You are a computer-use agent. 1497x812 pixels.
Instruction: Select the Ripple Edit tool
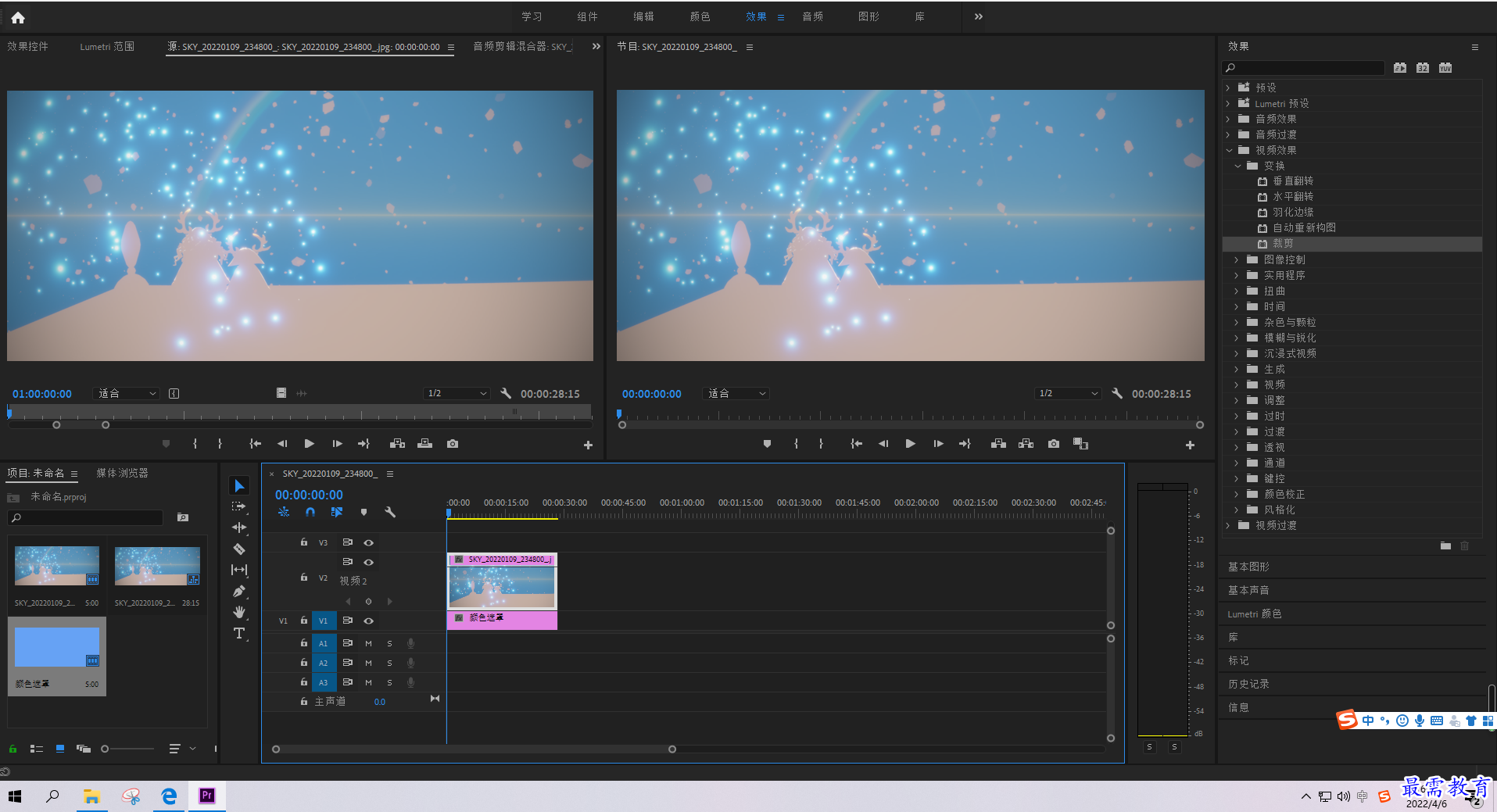pos(239,528)
